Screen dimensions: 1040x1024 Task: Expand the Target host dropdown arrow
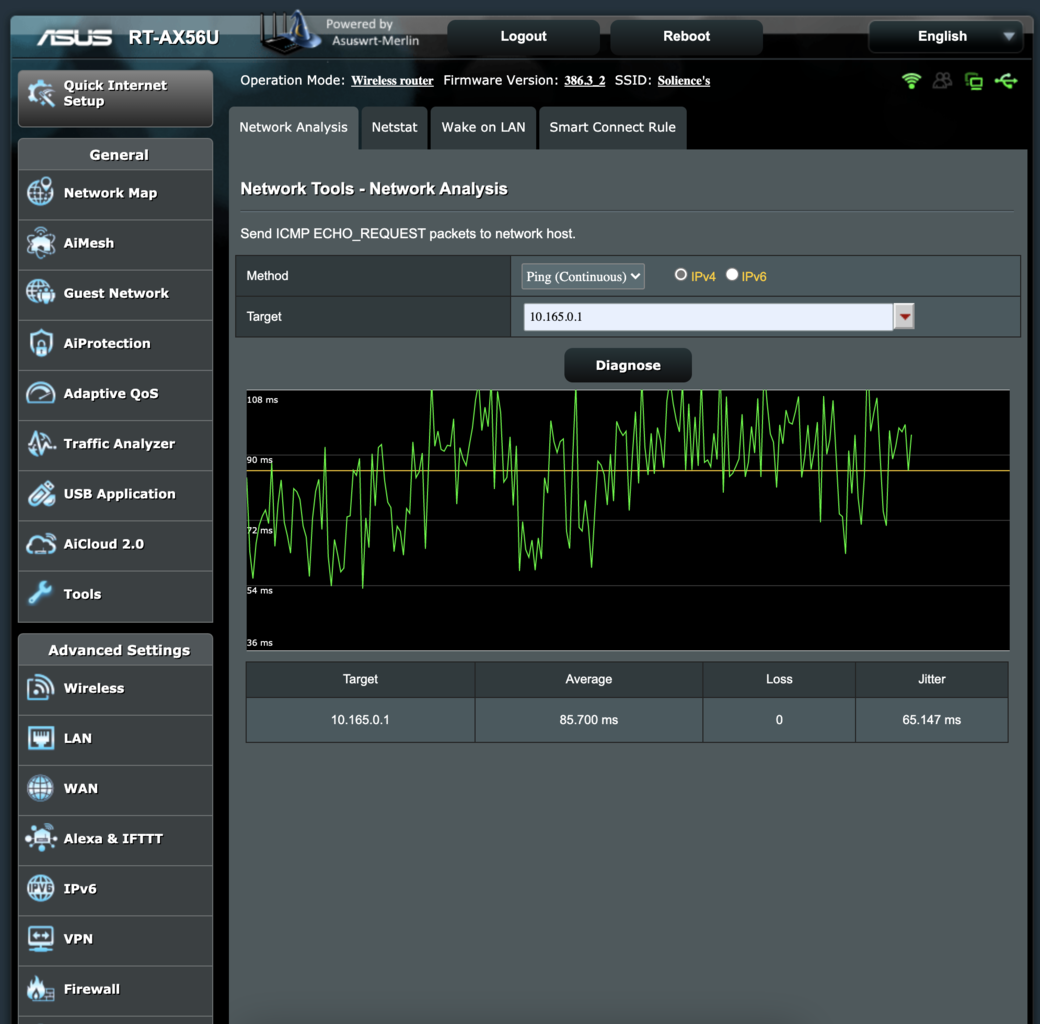tap(904, 317)
